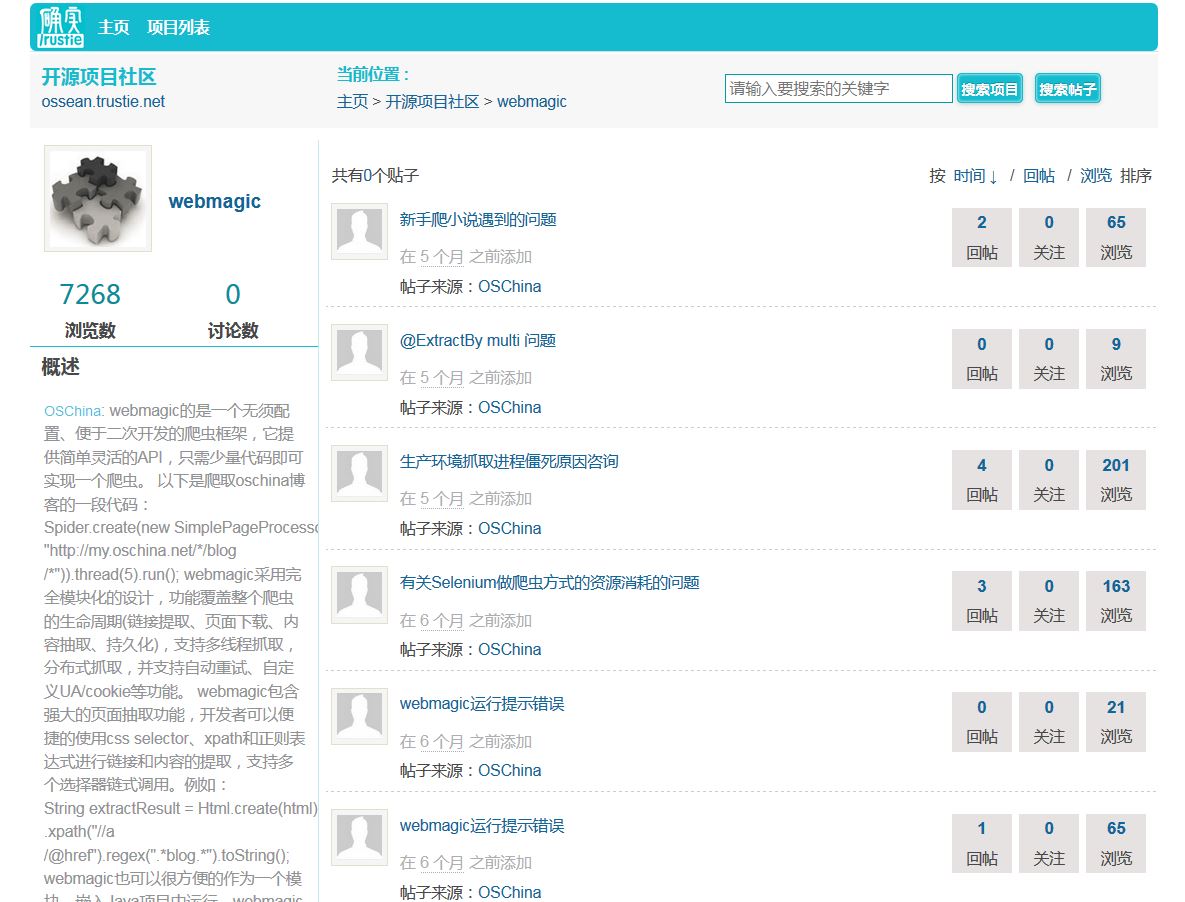Click the 共有0个帖子 count text
The image size is (1185, 902).
click(x=375, y=176)
